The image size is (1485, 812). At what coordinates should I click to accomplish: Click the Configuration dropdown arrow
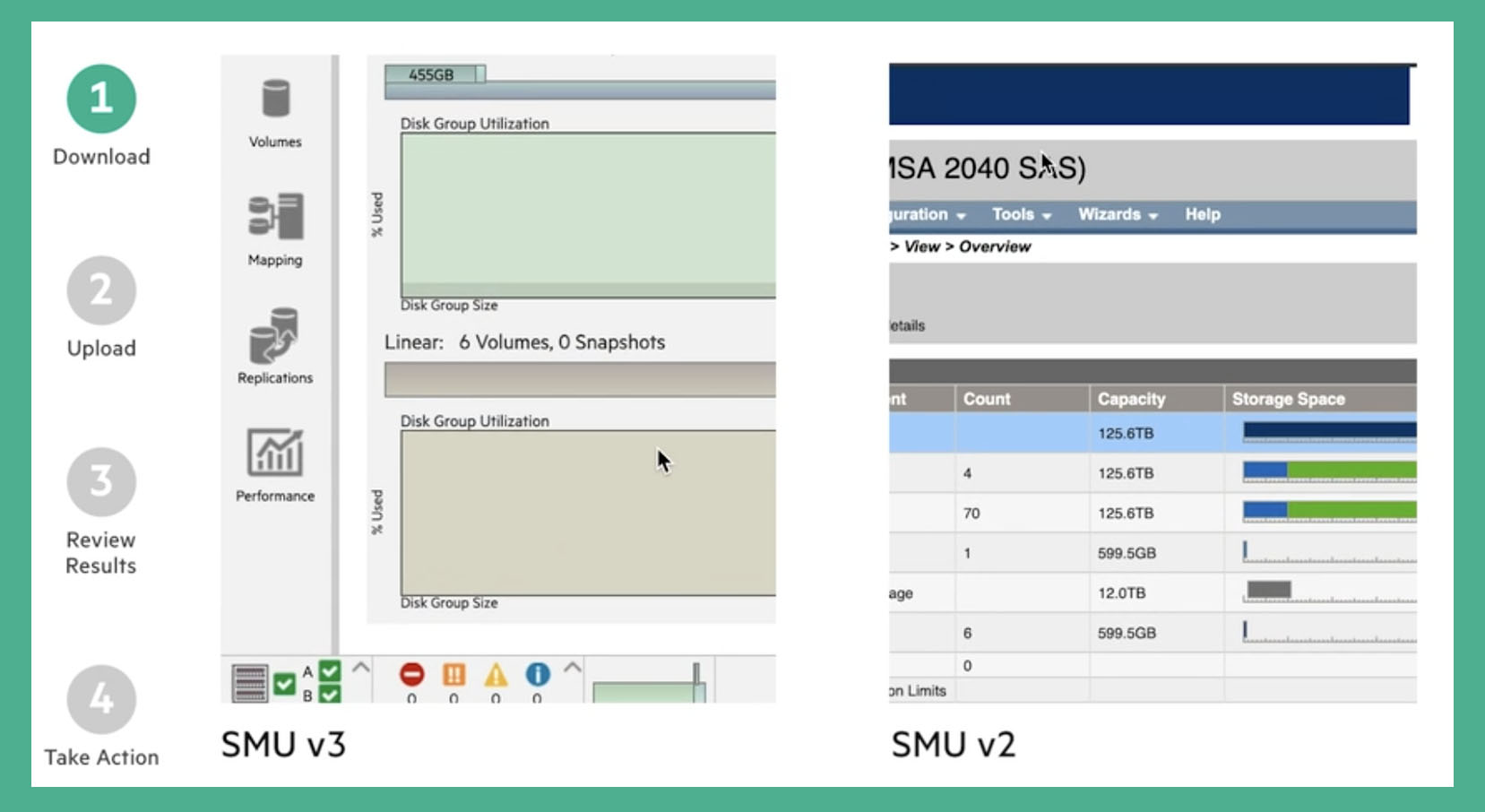(x=961, y=217)
